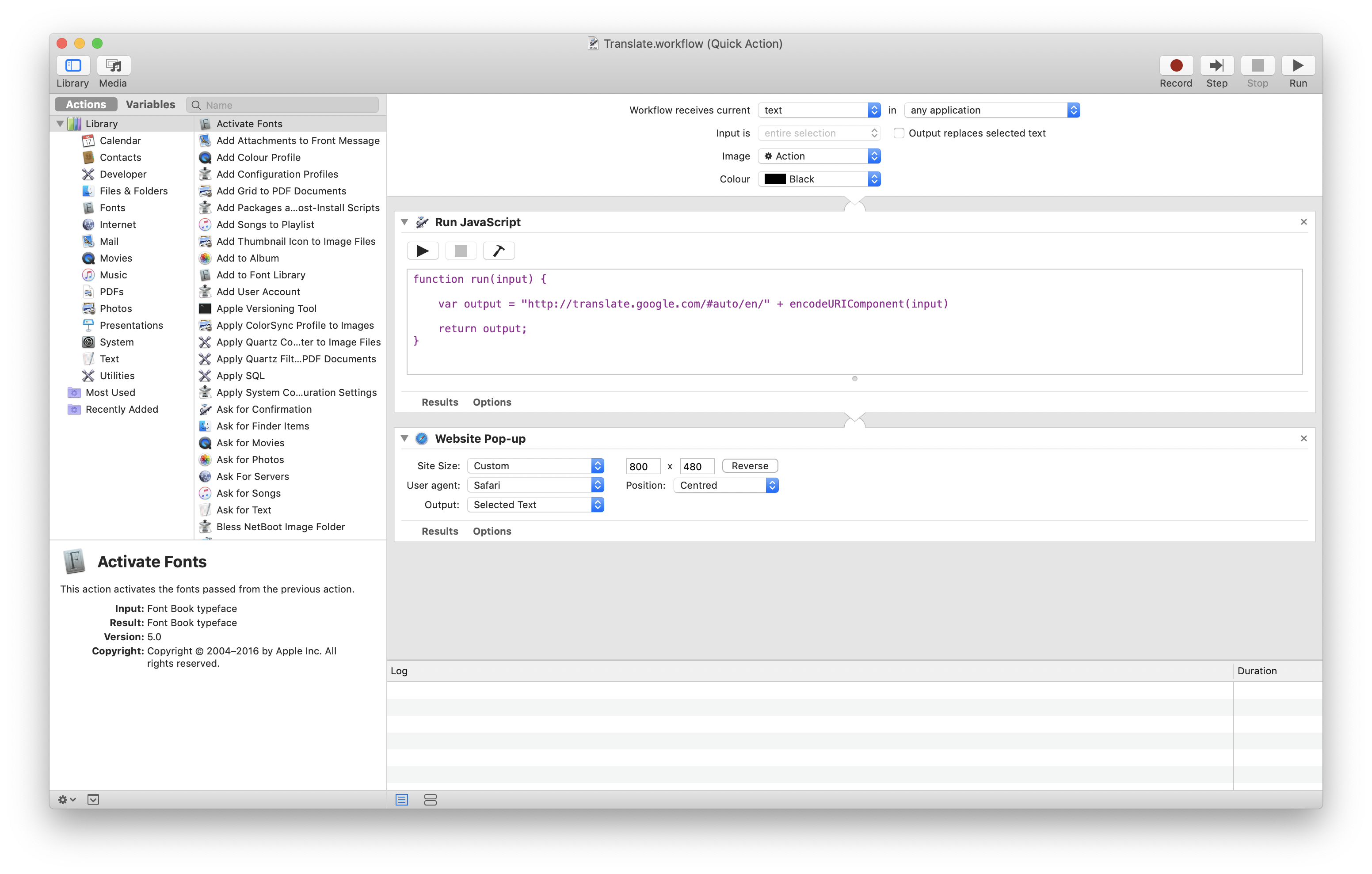The height and width of the screenshot is (874, 1372).
Task: Click the gear settings icon at bottom left
Action: point(65,799)
